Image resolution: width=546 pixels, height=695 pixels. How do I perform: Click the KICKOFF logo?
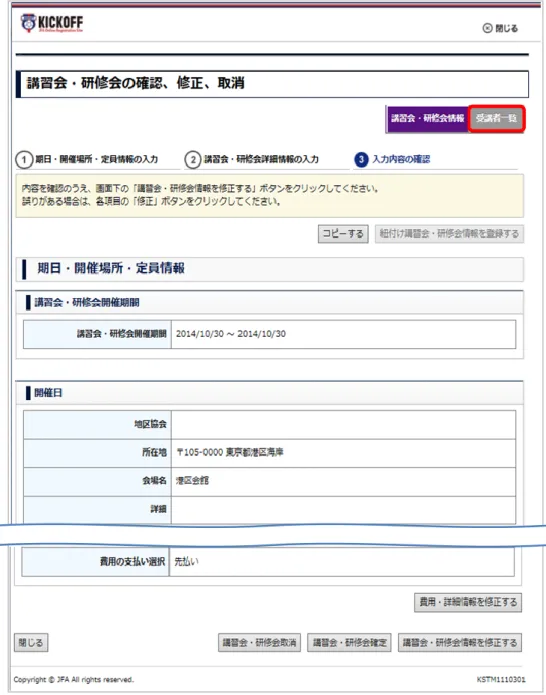(x=52, y=23)
